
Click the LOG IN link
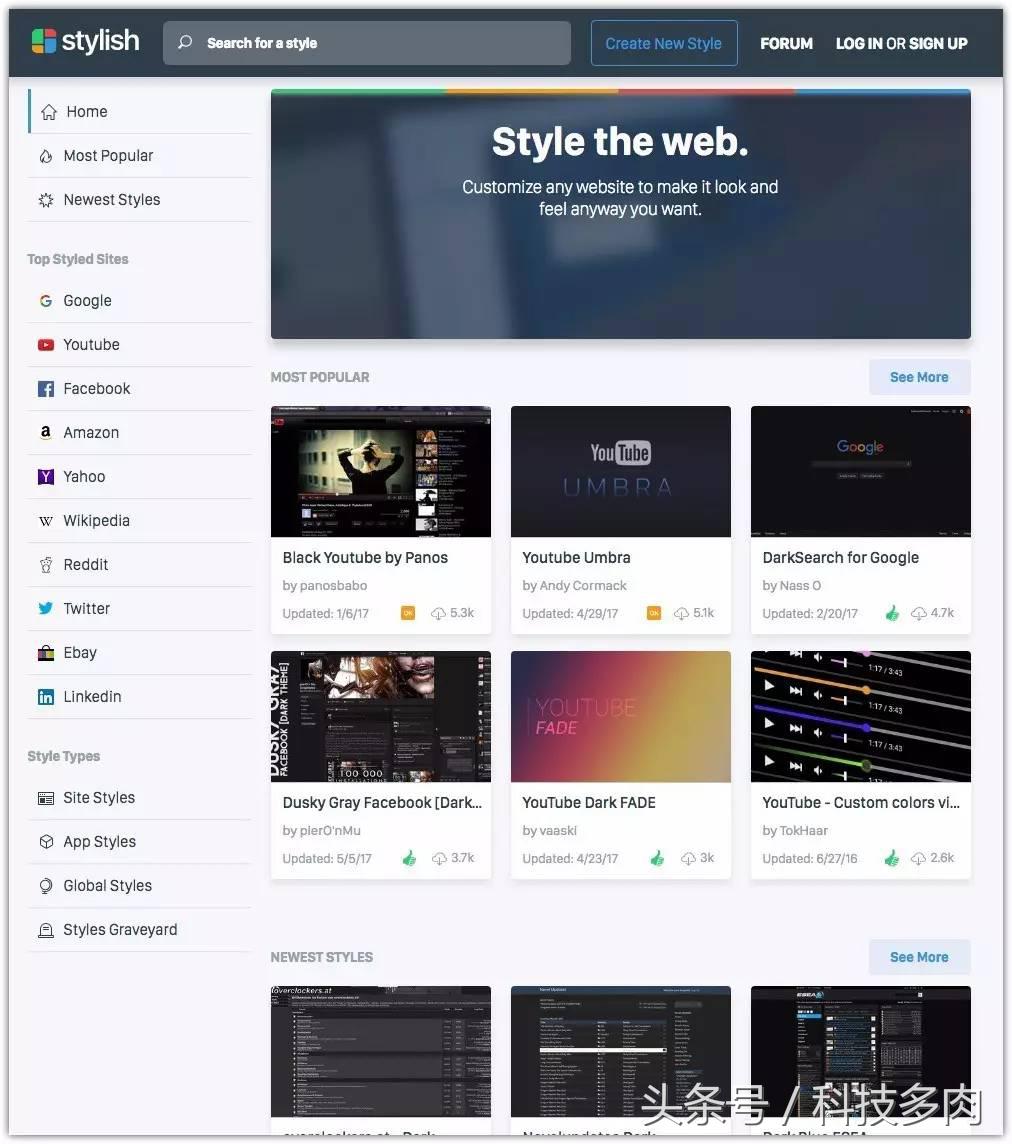[858, 43]
